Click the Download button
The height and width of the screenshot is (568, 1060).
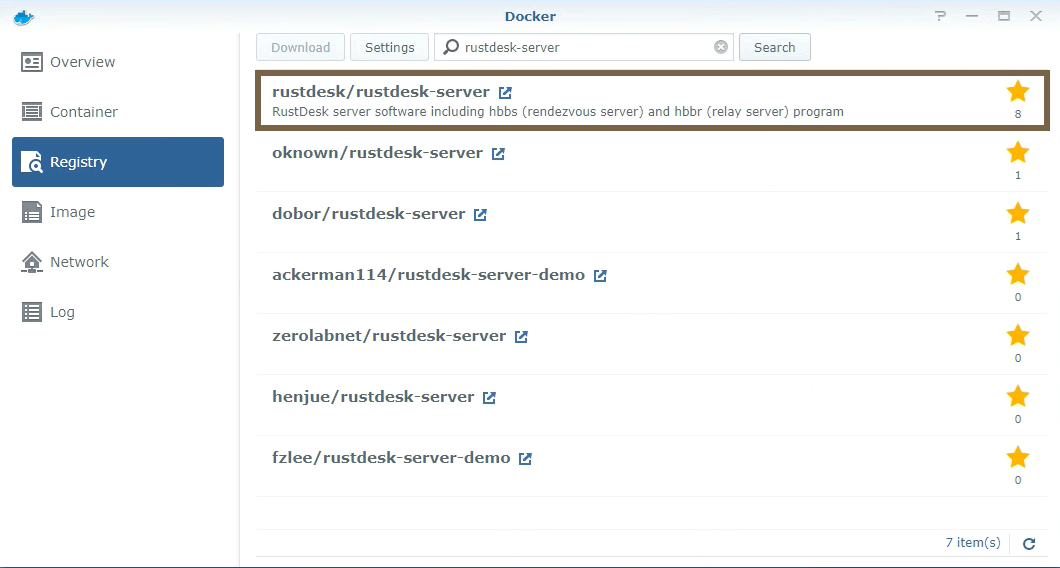(300, 47)
